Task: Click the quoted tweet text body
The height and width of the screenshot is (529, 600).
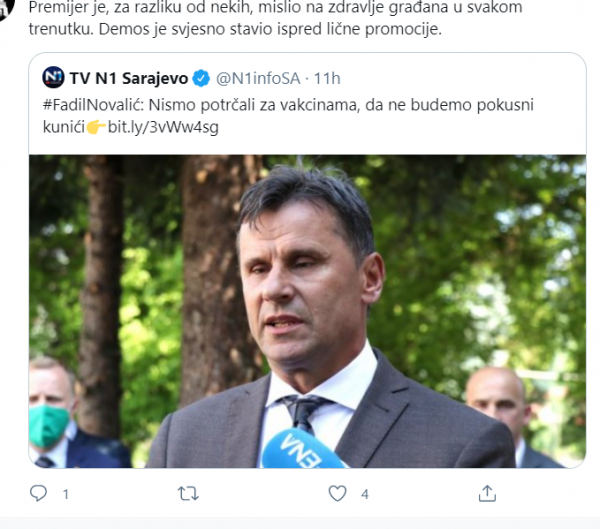Action: pos(288,116)
